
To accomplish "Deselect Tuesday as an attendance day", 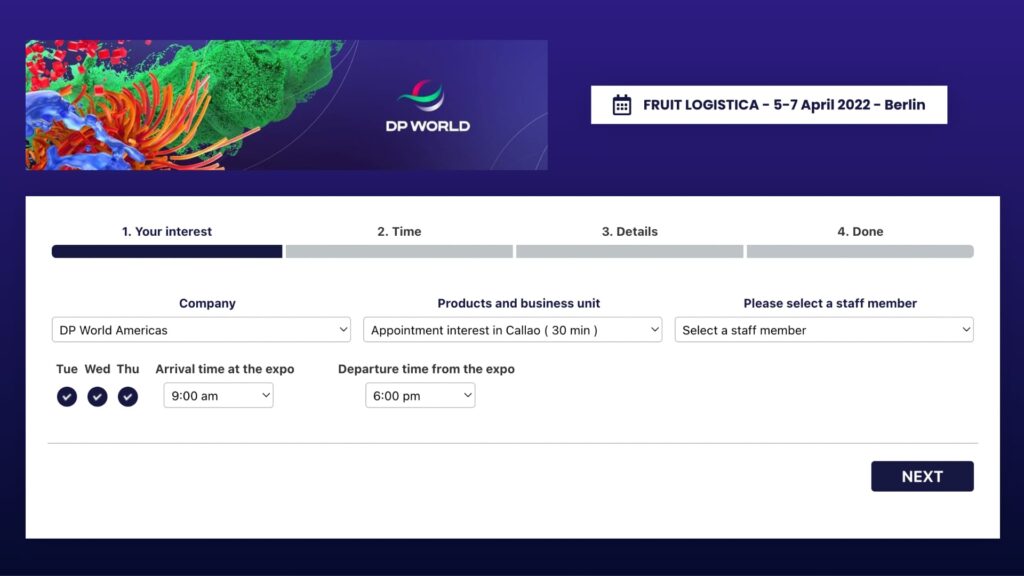I will [x=66, y=396].
